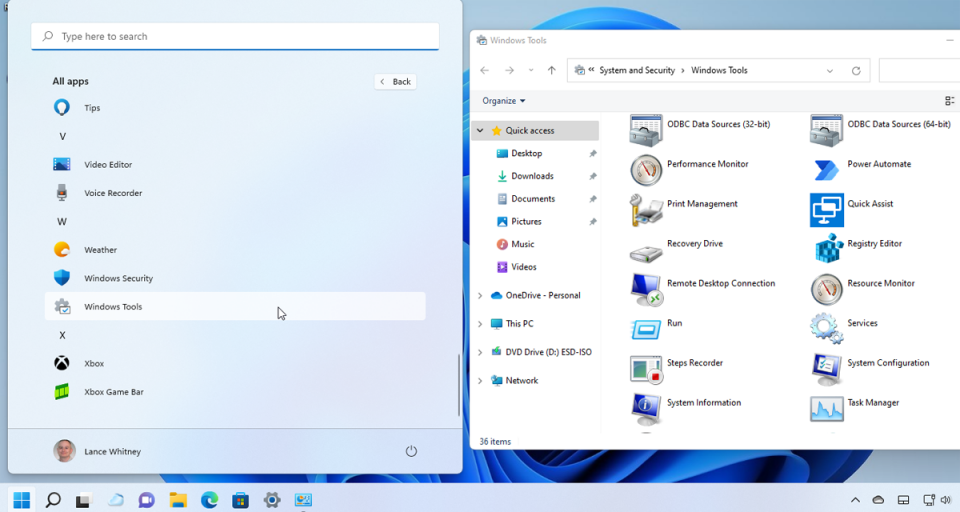Open Microsoft Edge from taskbar
This screenshot has height=512, width=960.
coord(209,500)
